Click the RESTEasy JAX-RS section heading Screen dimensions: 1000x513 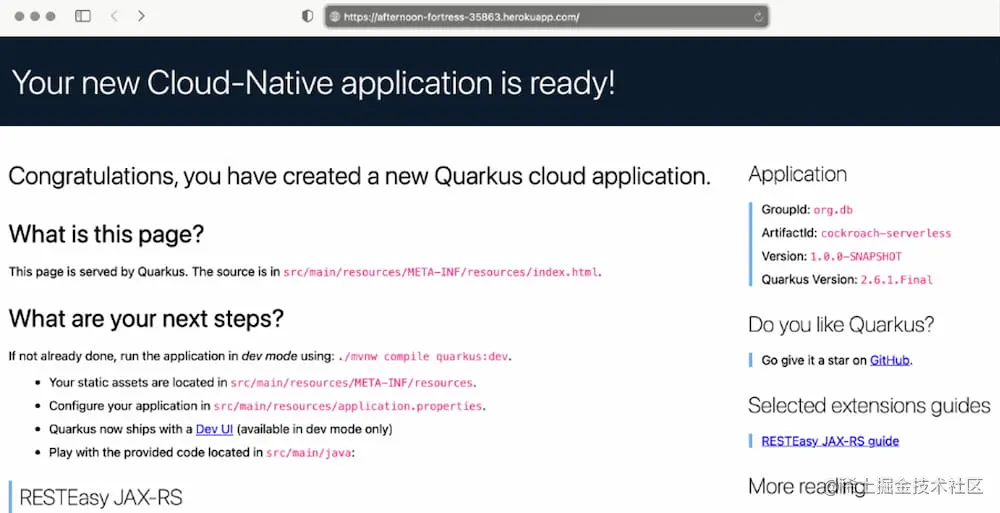(x=101, y=498)
